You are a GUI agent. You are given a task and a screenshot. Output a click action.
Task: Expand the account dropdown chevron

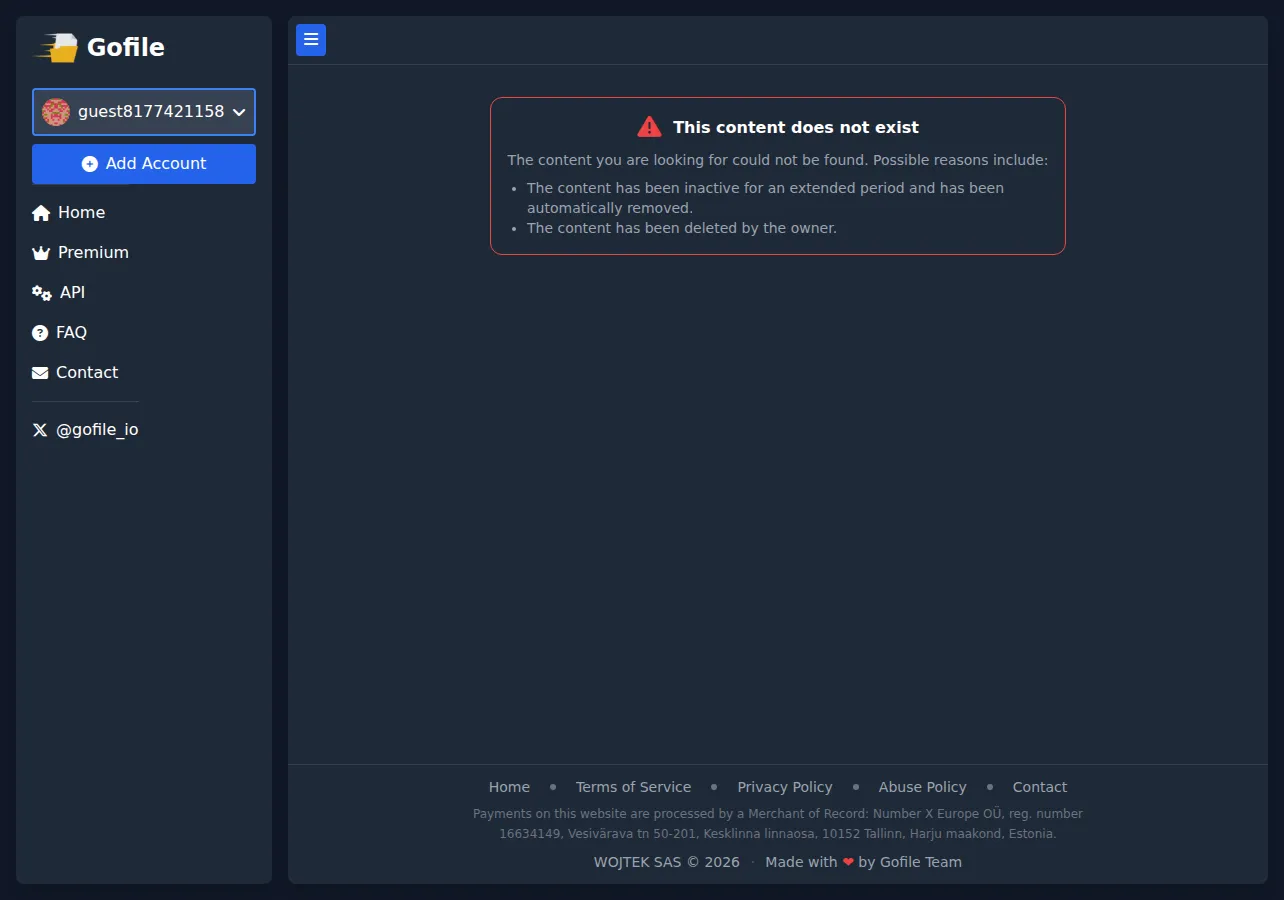239,112
